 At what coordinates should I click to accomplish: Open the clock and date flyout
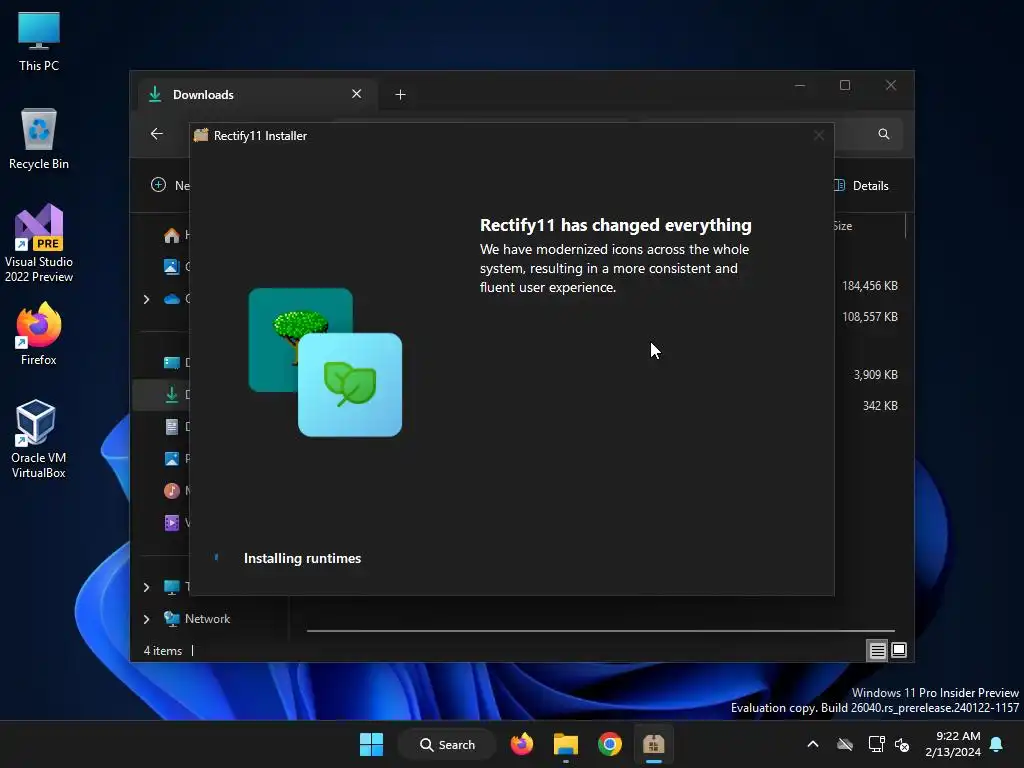953,744
